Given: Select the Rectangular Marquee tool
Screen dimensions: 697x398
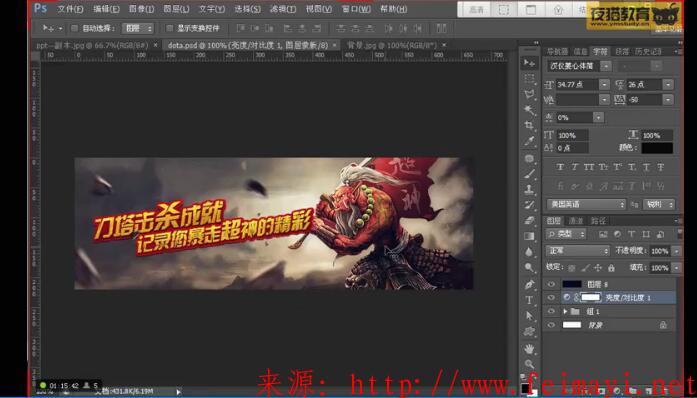Looking at the screenshot, I should (x=529, y=79).
